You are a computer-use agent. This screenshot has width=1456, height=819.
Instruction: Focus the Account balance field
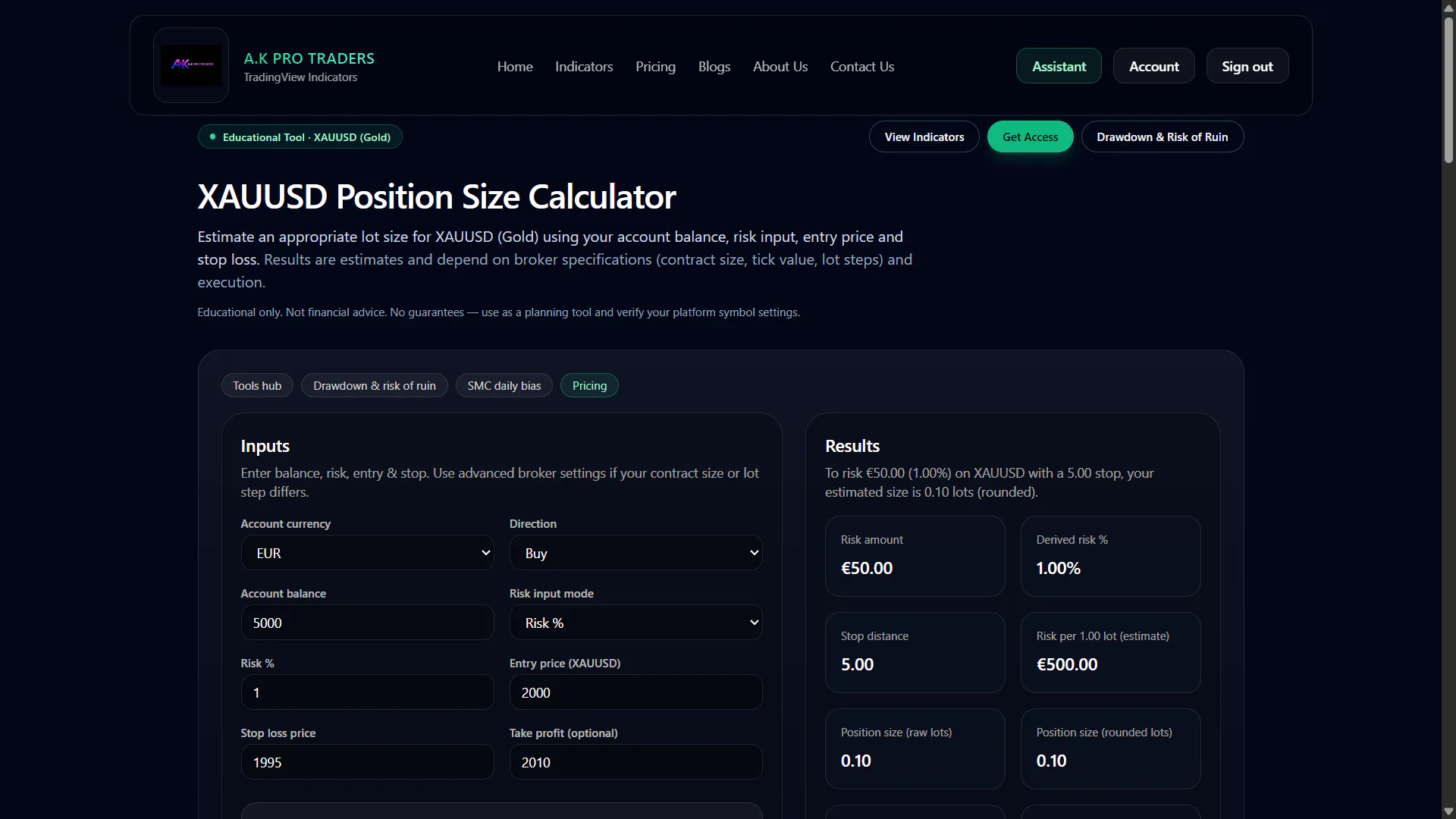click(x=367, y=623)
